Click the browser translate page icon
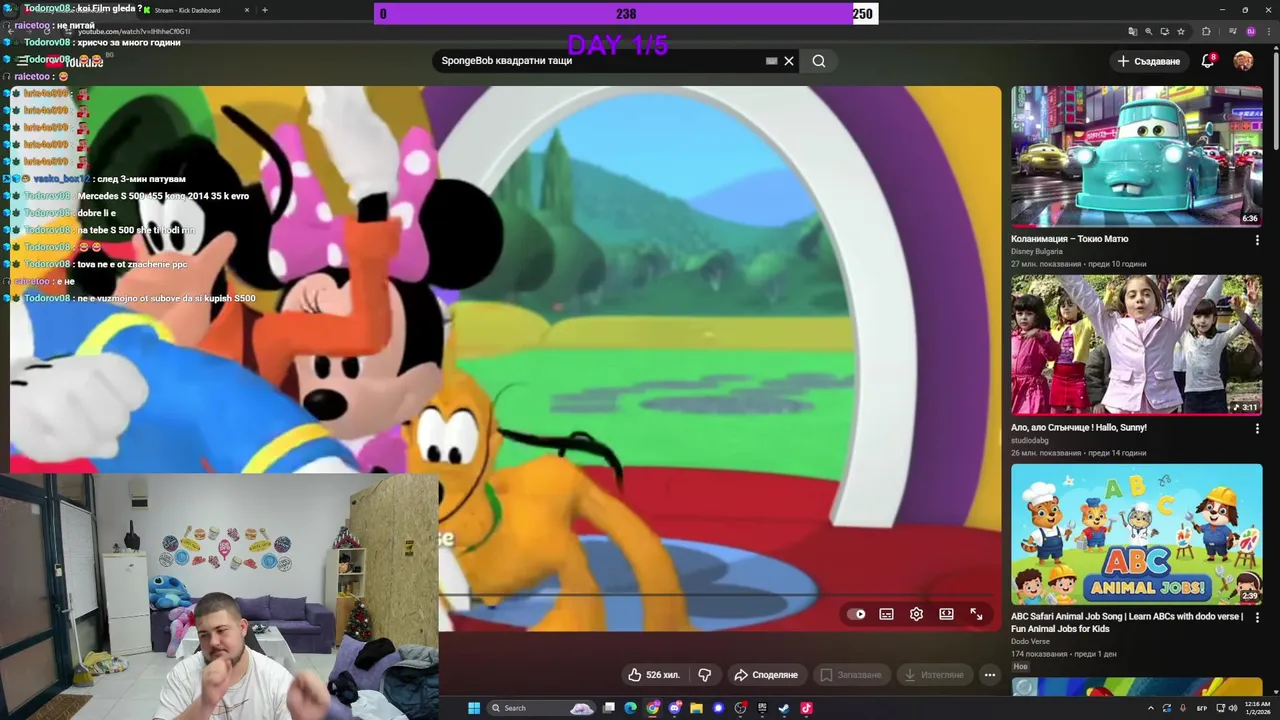The width and height of the screenshot is (1280, 720). click(x=1131, y=31)
